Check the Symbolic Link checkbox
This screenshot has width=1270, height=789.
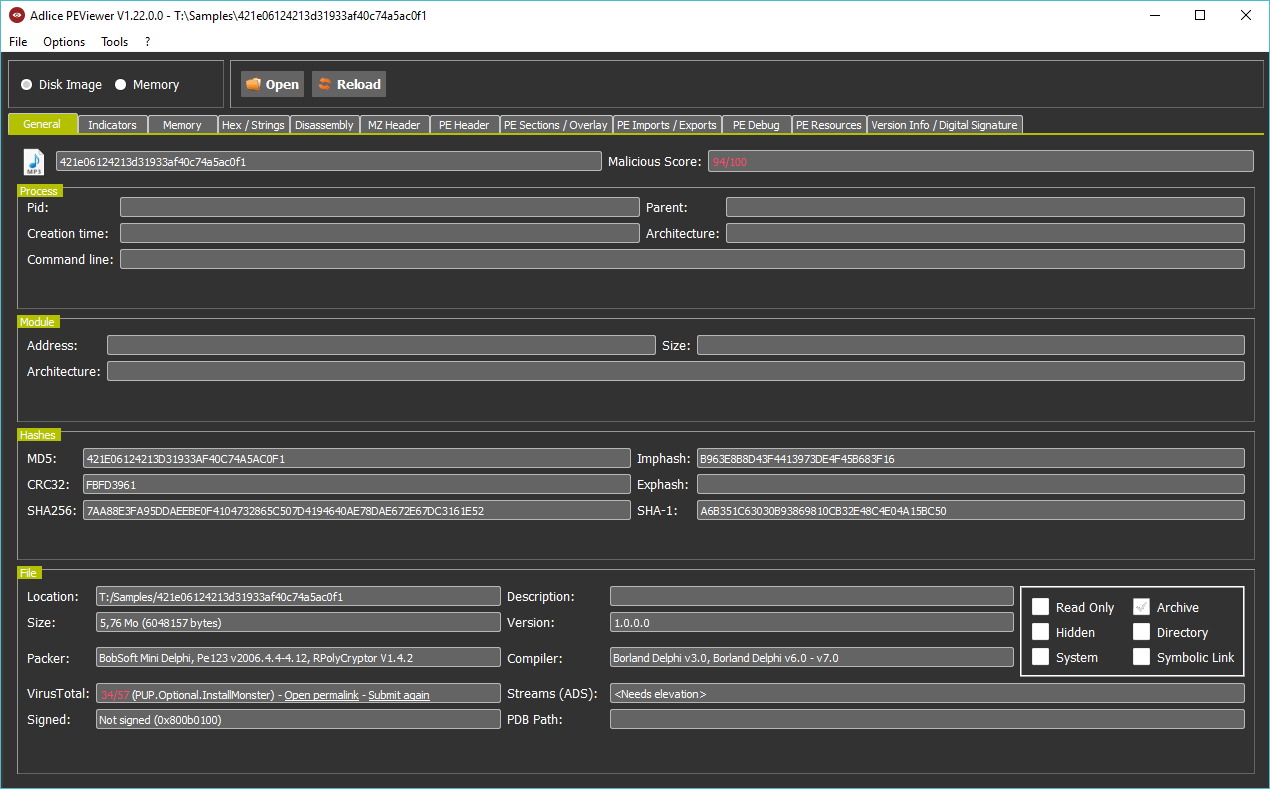[1141, 657]
